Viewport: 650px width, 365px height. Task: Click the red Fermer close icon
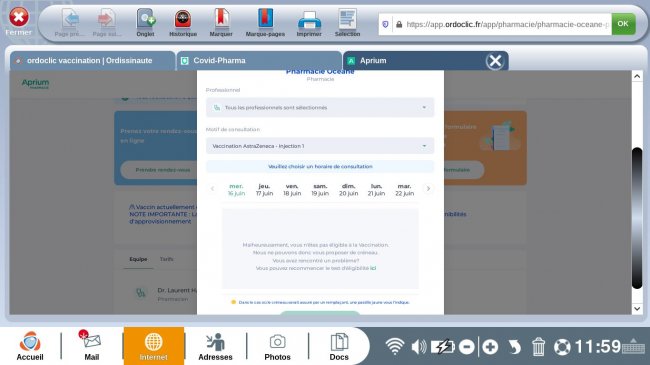pos(19,17)
